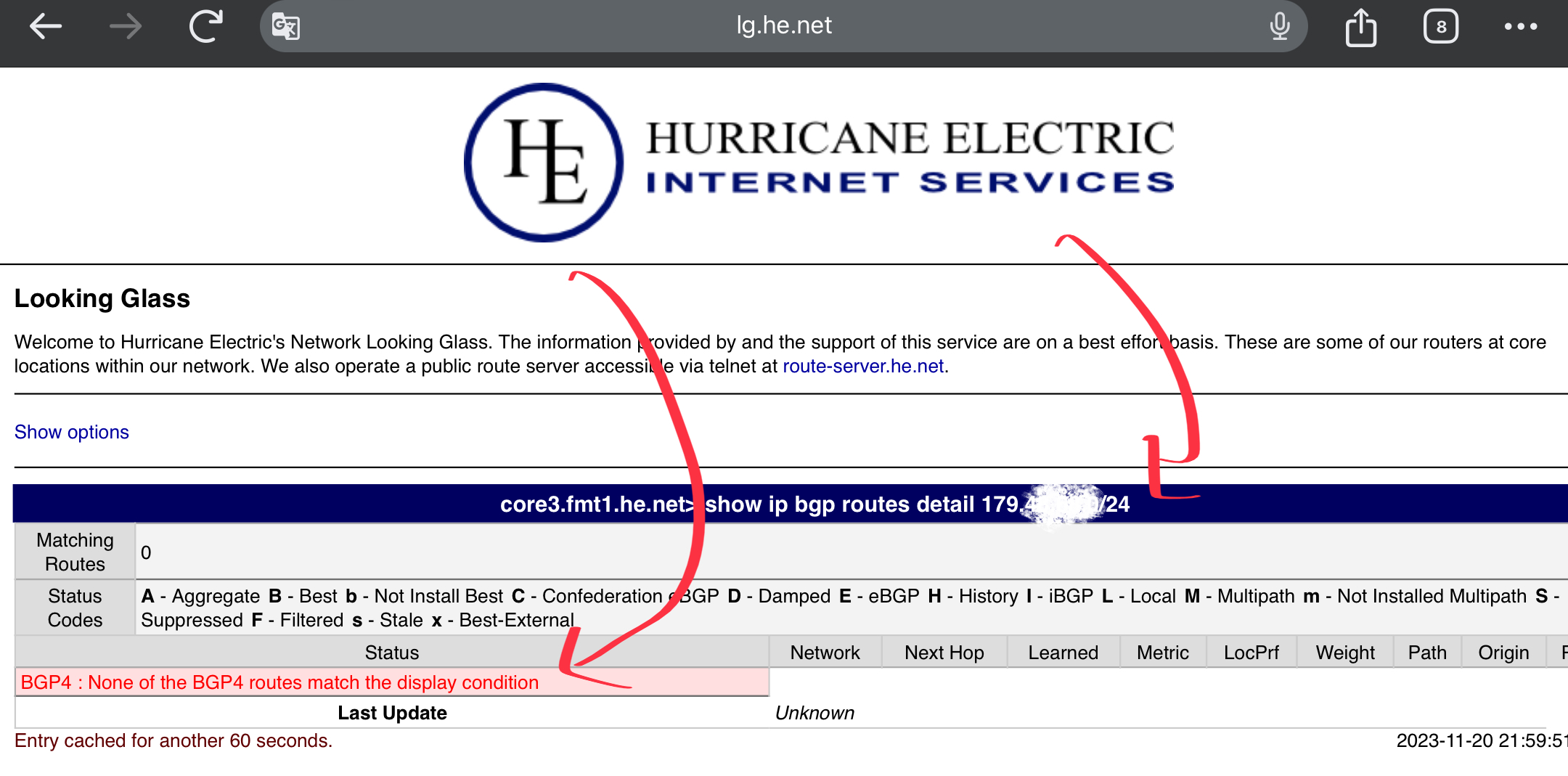Click the Origin column header
Viewport: 1568px width, 776px height.
[x=1503, y=653]
